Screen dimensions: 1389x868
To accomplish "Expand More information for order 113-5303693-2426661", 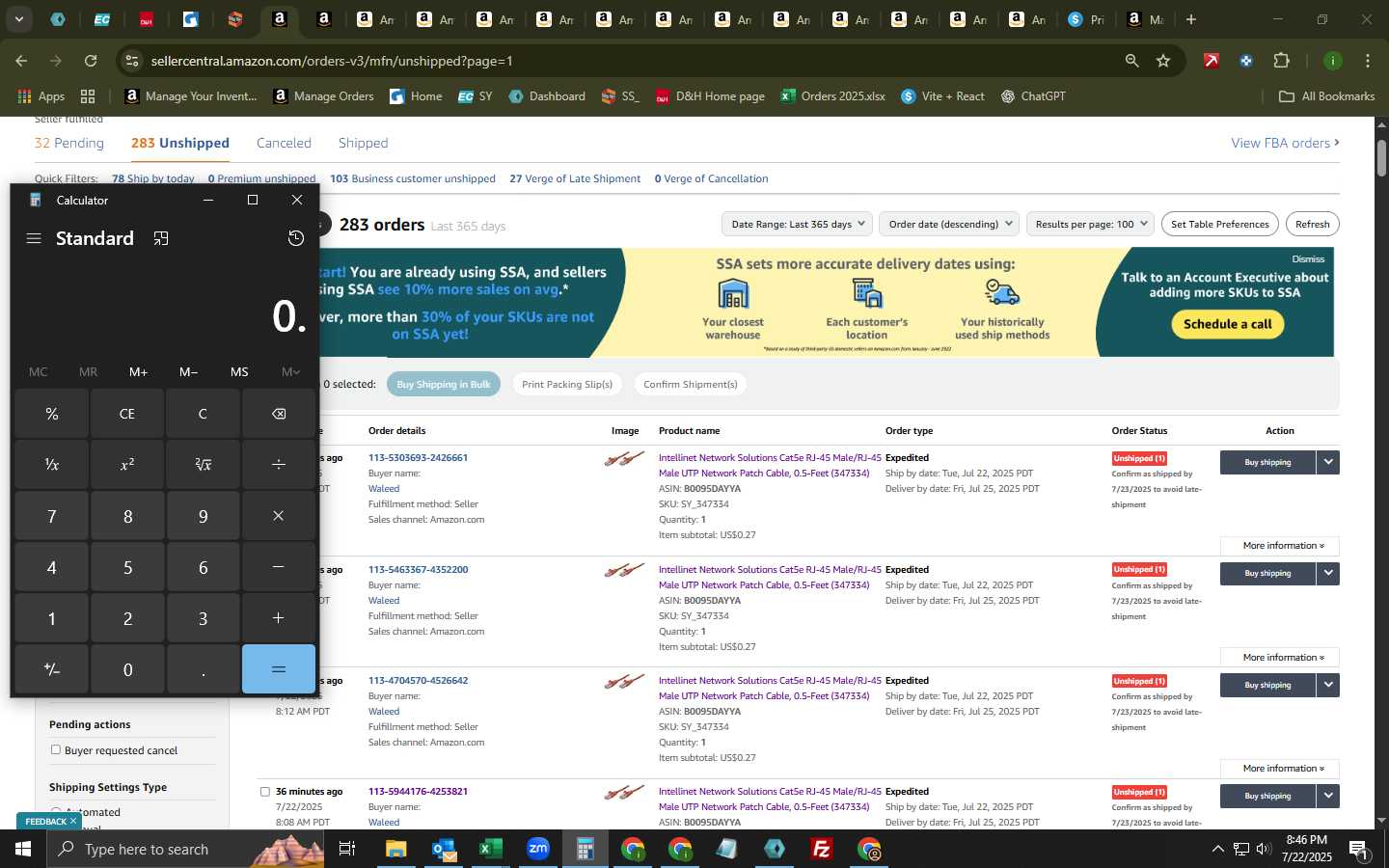I will pyautogui.click(x=1279, y=546).
